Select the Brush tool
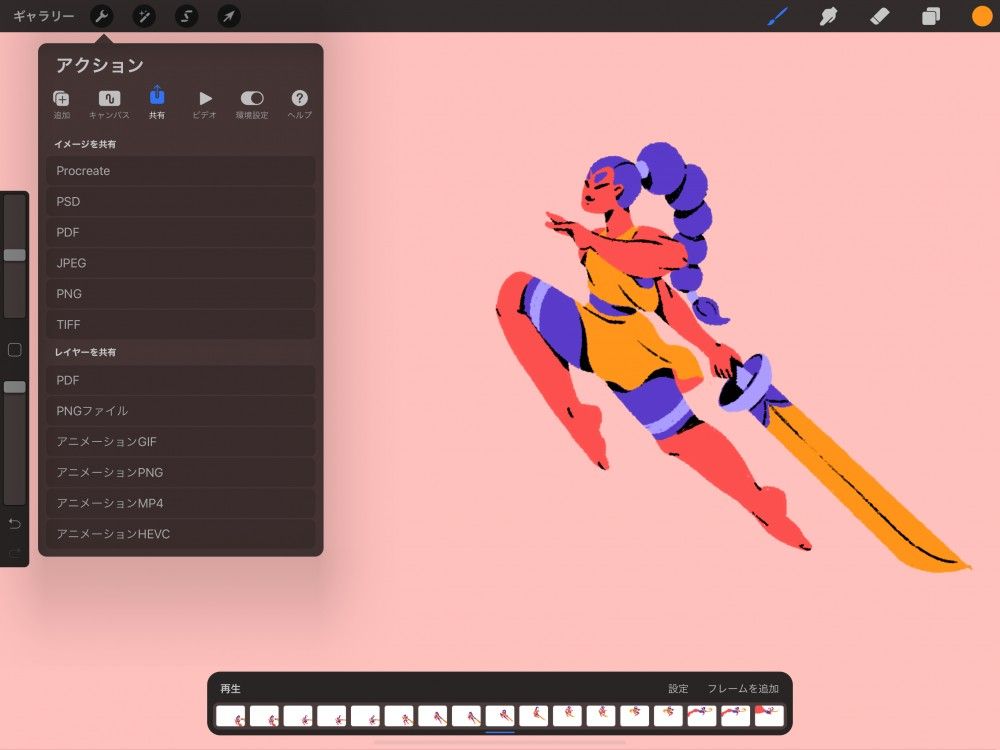The width and height of the screenshot is (1000, 750). tap(777, 16)
